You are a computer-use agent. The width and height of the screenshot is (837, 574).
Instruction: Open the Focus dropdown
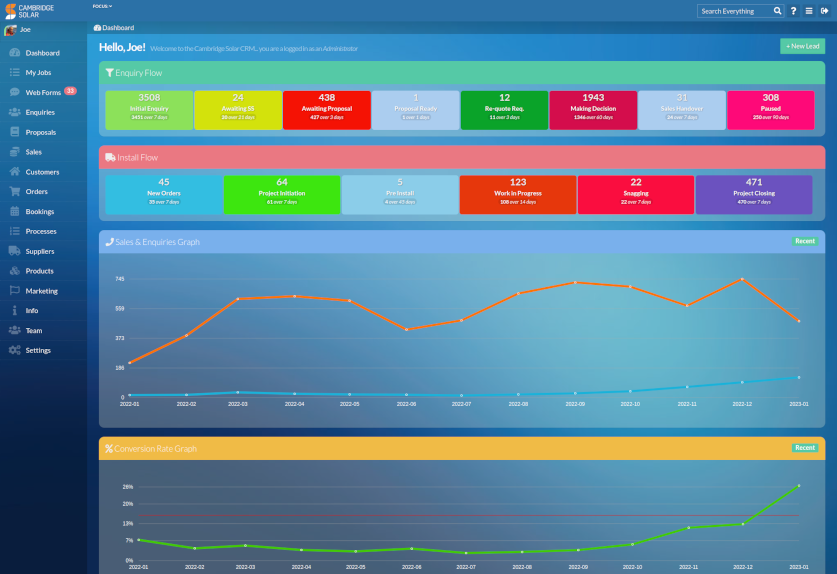[x=102, y=6]
